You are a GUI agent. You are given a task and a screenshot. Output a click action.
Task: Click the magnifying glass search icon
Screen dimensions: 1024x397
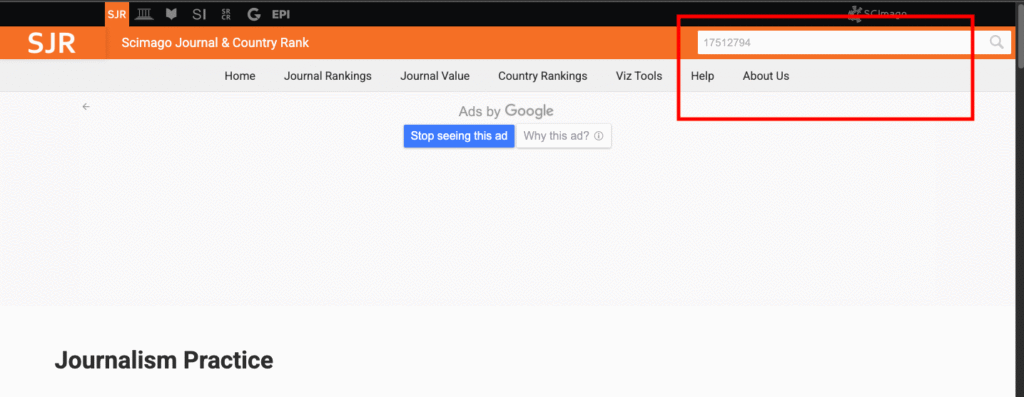point(997,42)
